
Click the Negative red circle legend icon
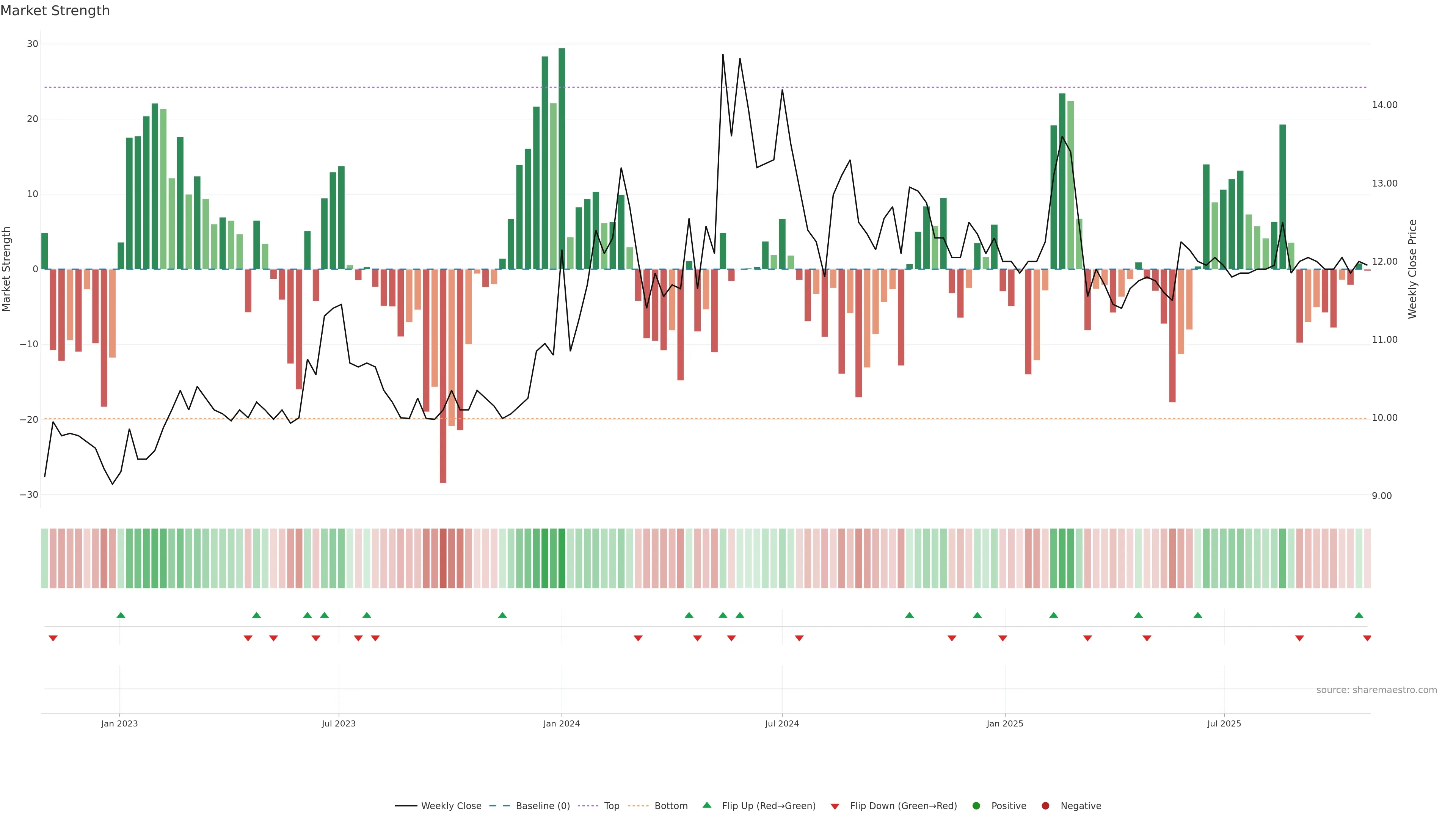tap(1045, 806)
